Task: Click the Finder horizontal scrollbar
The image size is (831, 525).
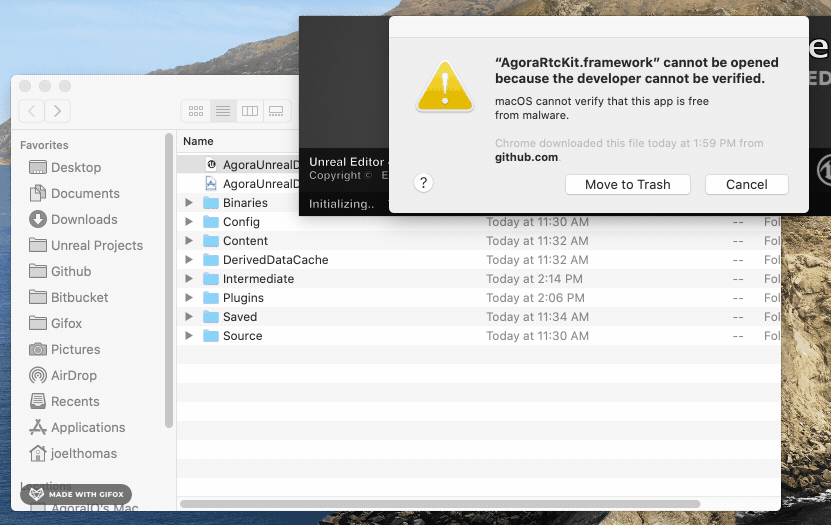Action: tap(440, 504)
